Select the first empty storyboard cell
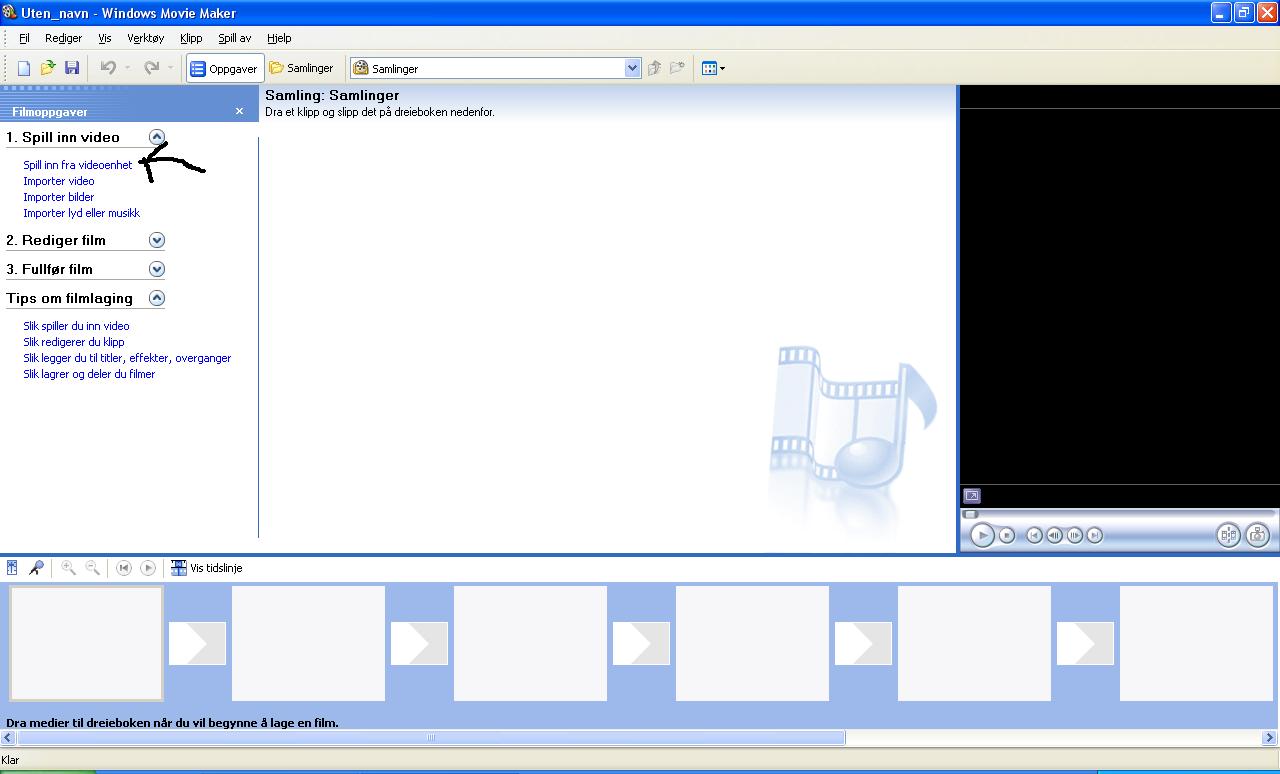 [x=86, y=643]
